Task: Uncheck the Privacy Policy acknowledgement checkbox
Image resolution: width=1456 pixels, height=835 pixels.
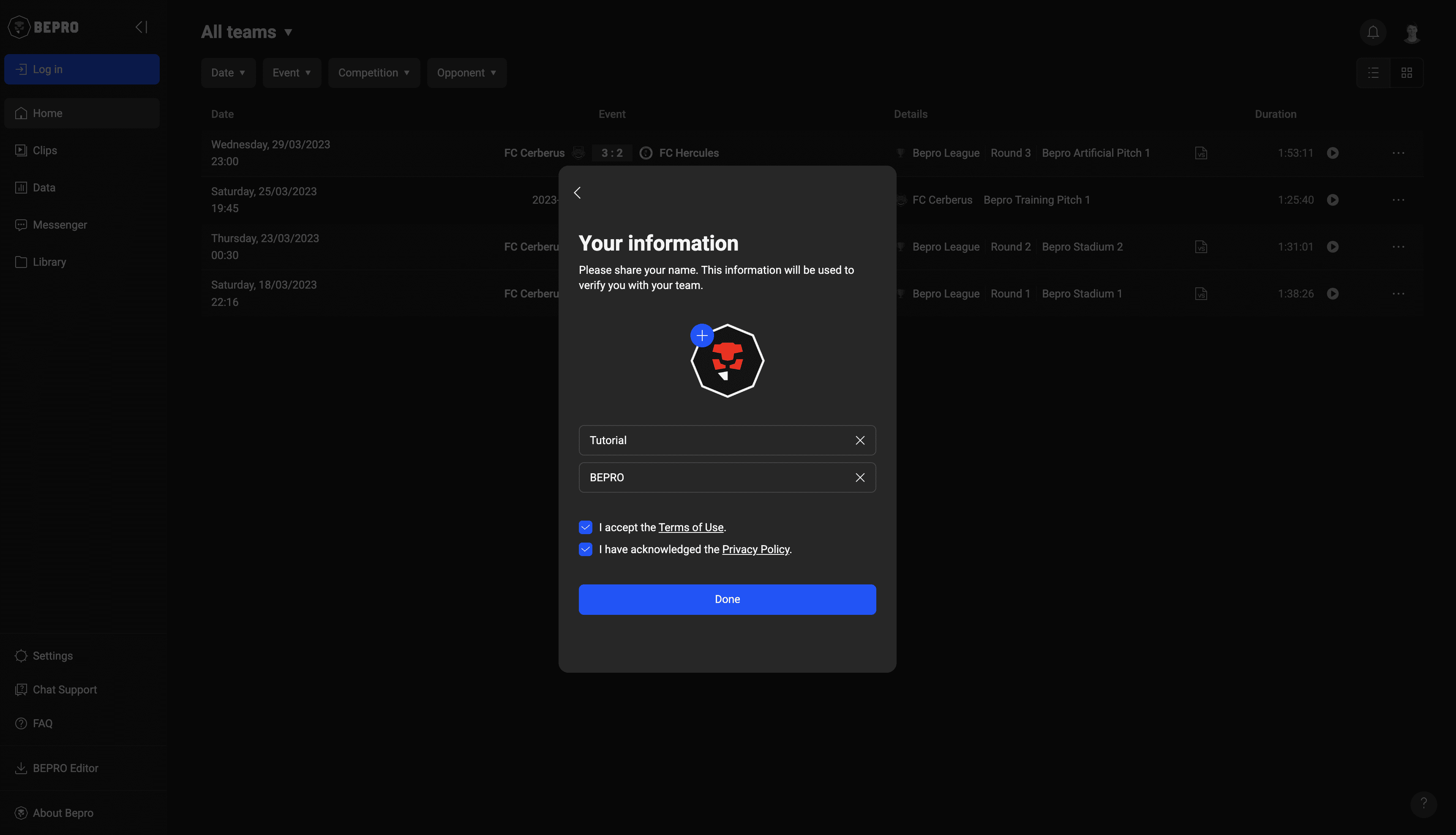Action: pyautogui.click(x=585, y=549)
